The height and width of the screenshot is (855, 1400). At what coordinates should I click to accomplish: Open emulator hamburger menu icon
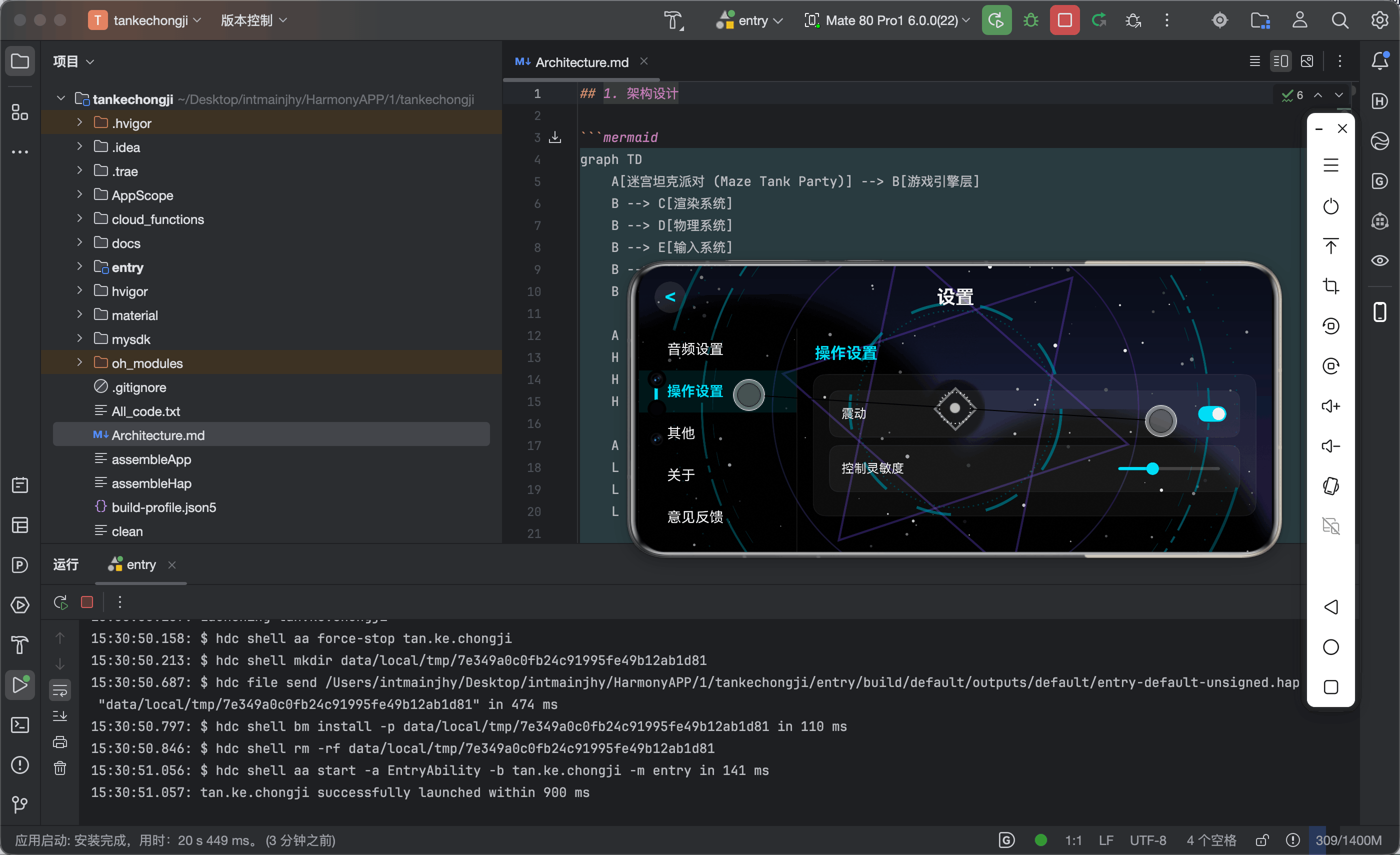point(1330,165)
